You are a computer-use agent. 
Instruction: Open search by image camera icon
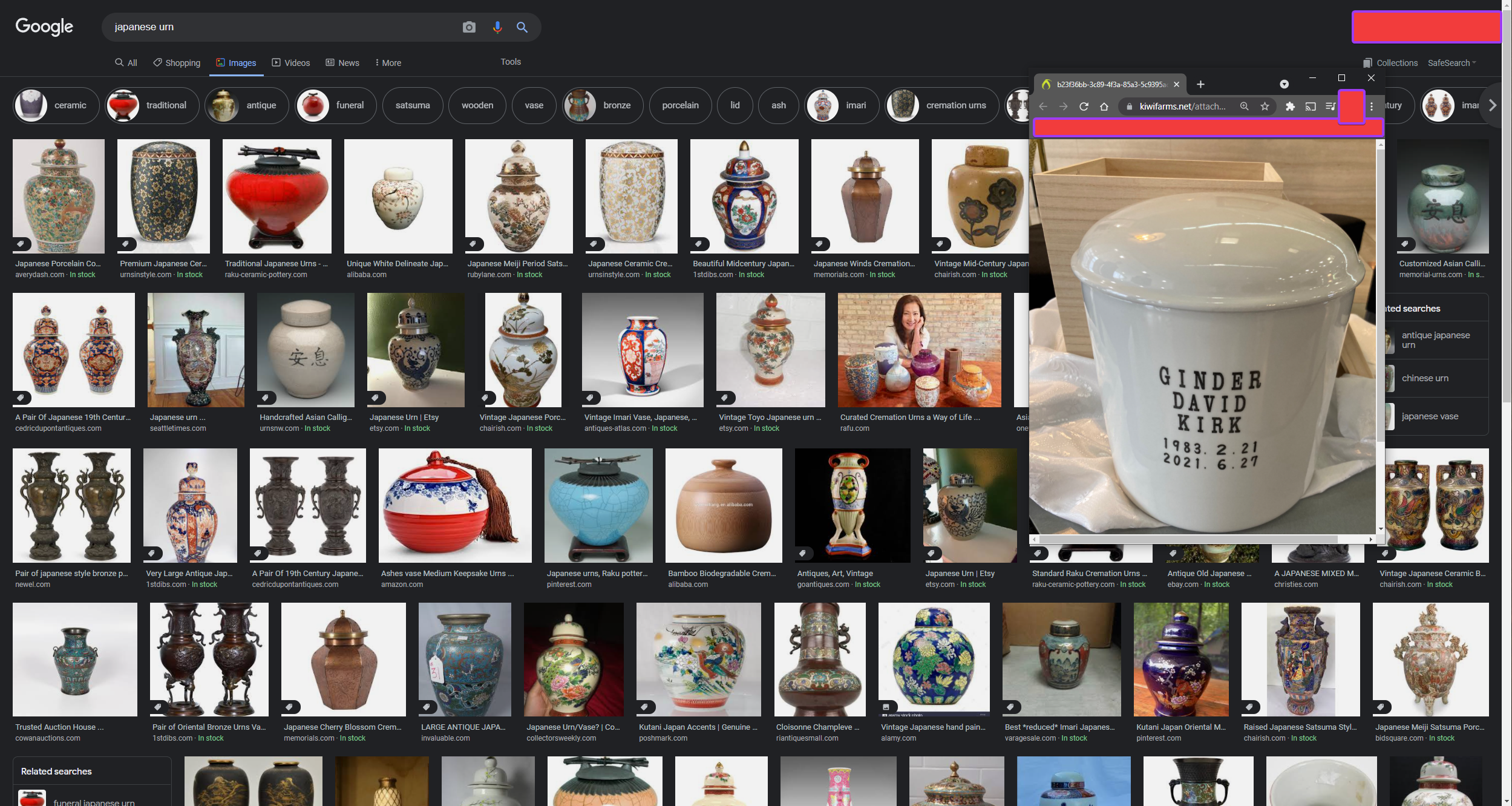[469, 27]
